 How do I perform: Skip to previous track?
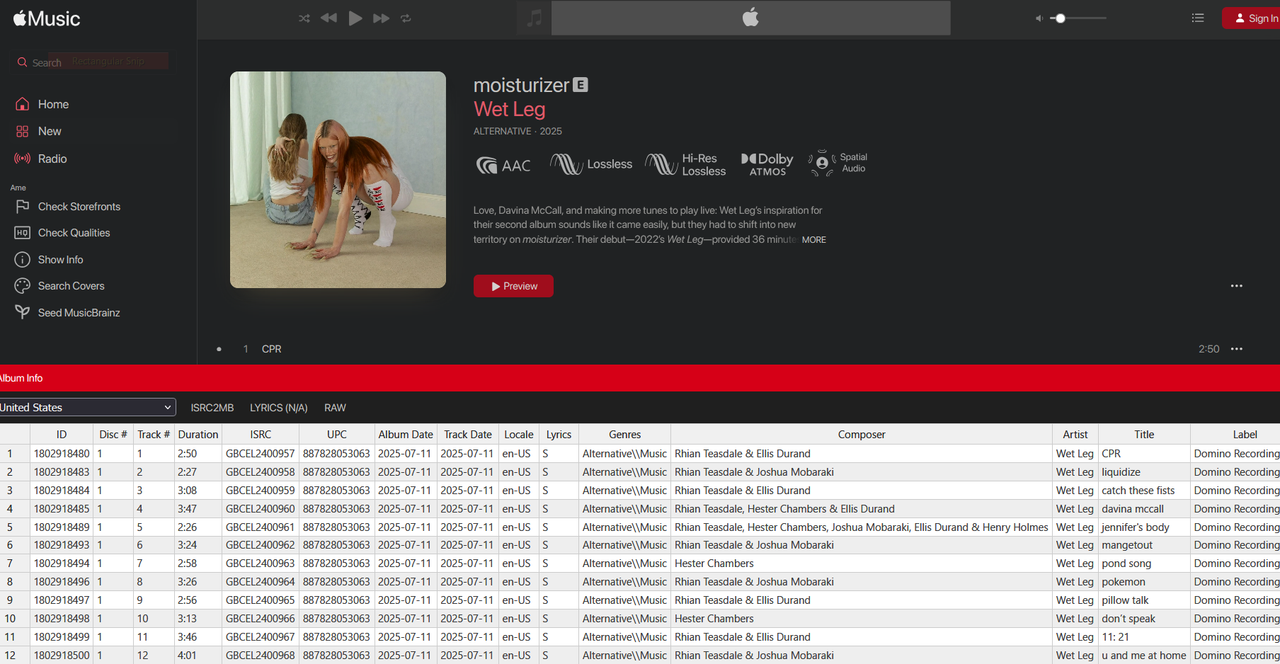point(329,18)
